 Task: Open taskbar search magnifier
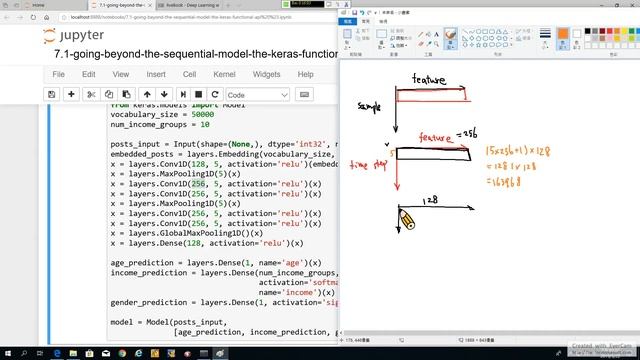coord(24,353)
